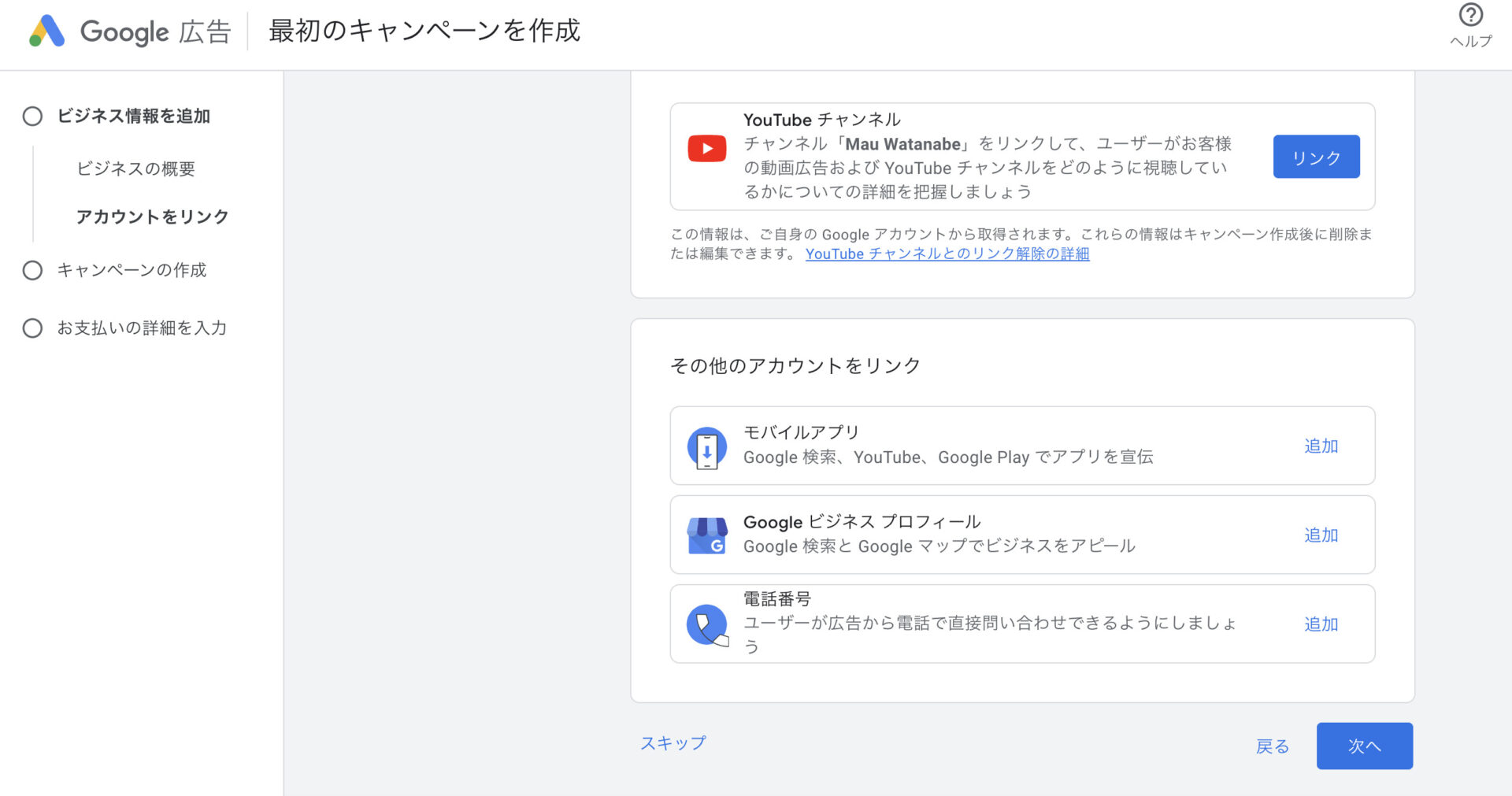The height and width of the screenshot is (796, 1512).
Task: Click the blue phone handset icon
Action: 706,625
